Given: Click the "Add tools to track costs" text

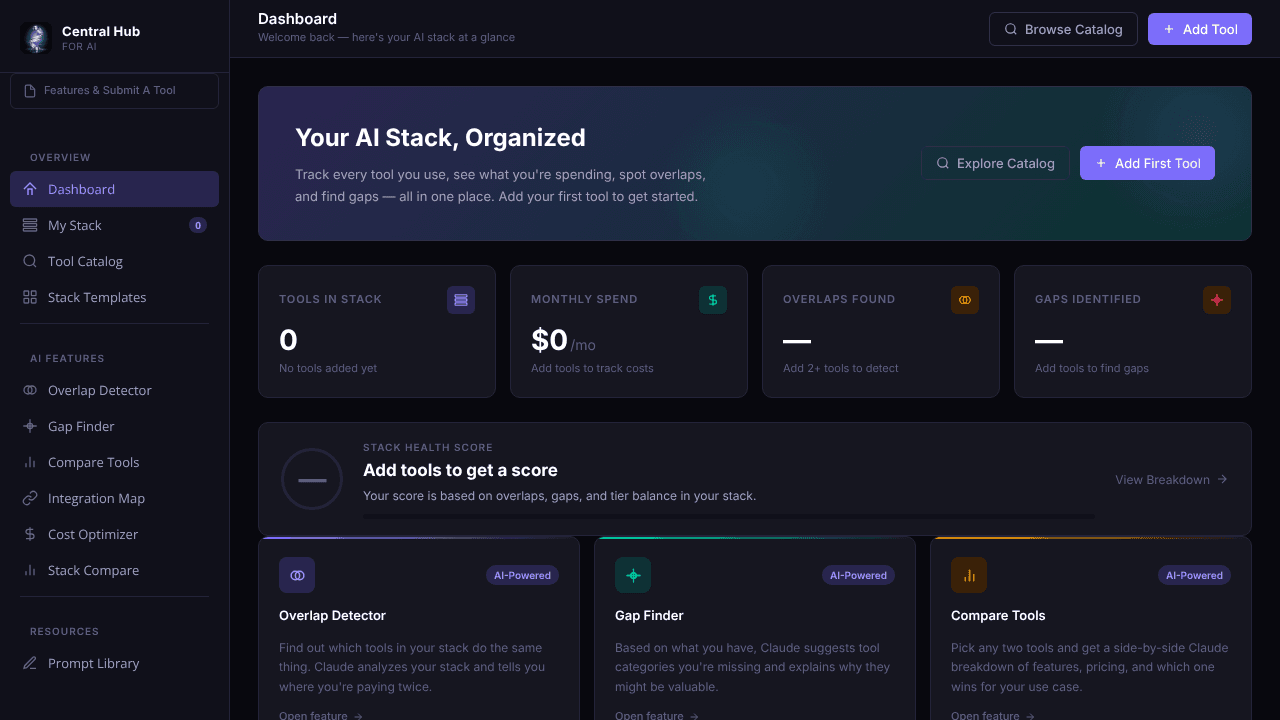Looking at the screenshot, I should click(592, 368).
